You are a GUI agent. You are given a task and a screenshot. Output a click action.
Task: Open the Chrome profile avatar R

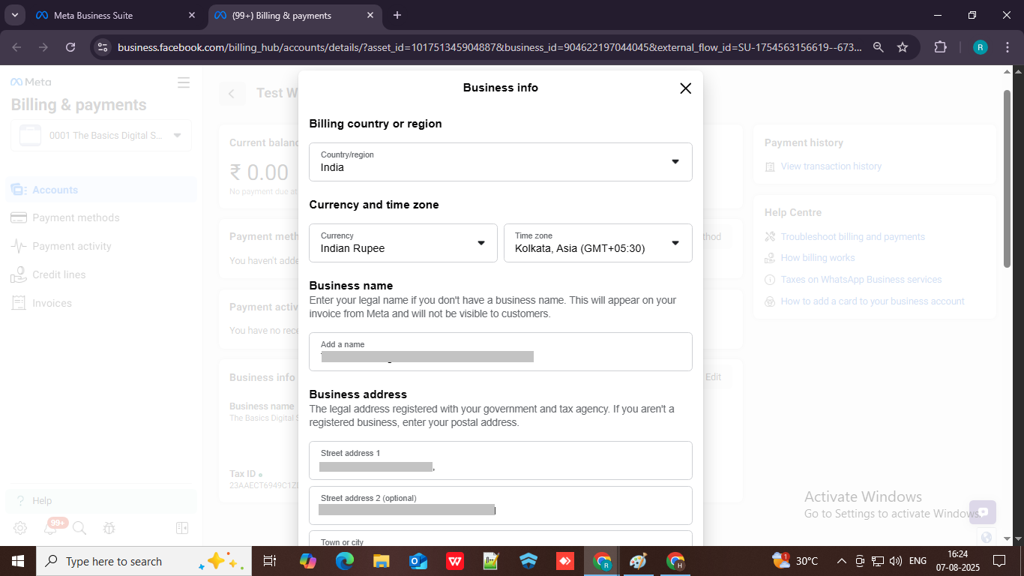tap(980, 47)
